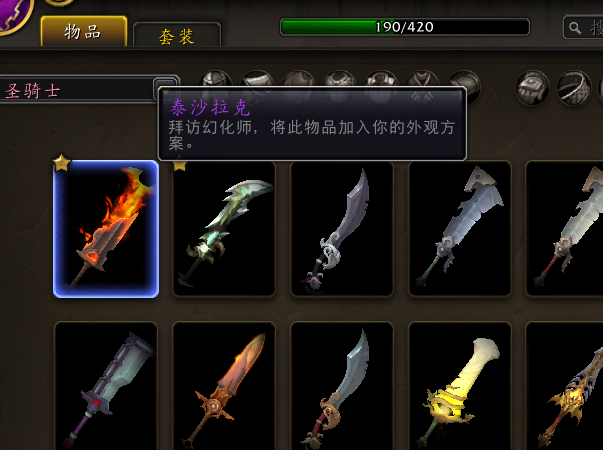Click the dropdown arrow next to 圣骑士
The width and height of the screenshot is (603, 450).
[166, 88]
